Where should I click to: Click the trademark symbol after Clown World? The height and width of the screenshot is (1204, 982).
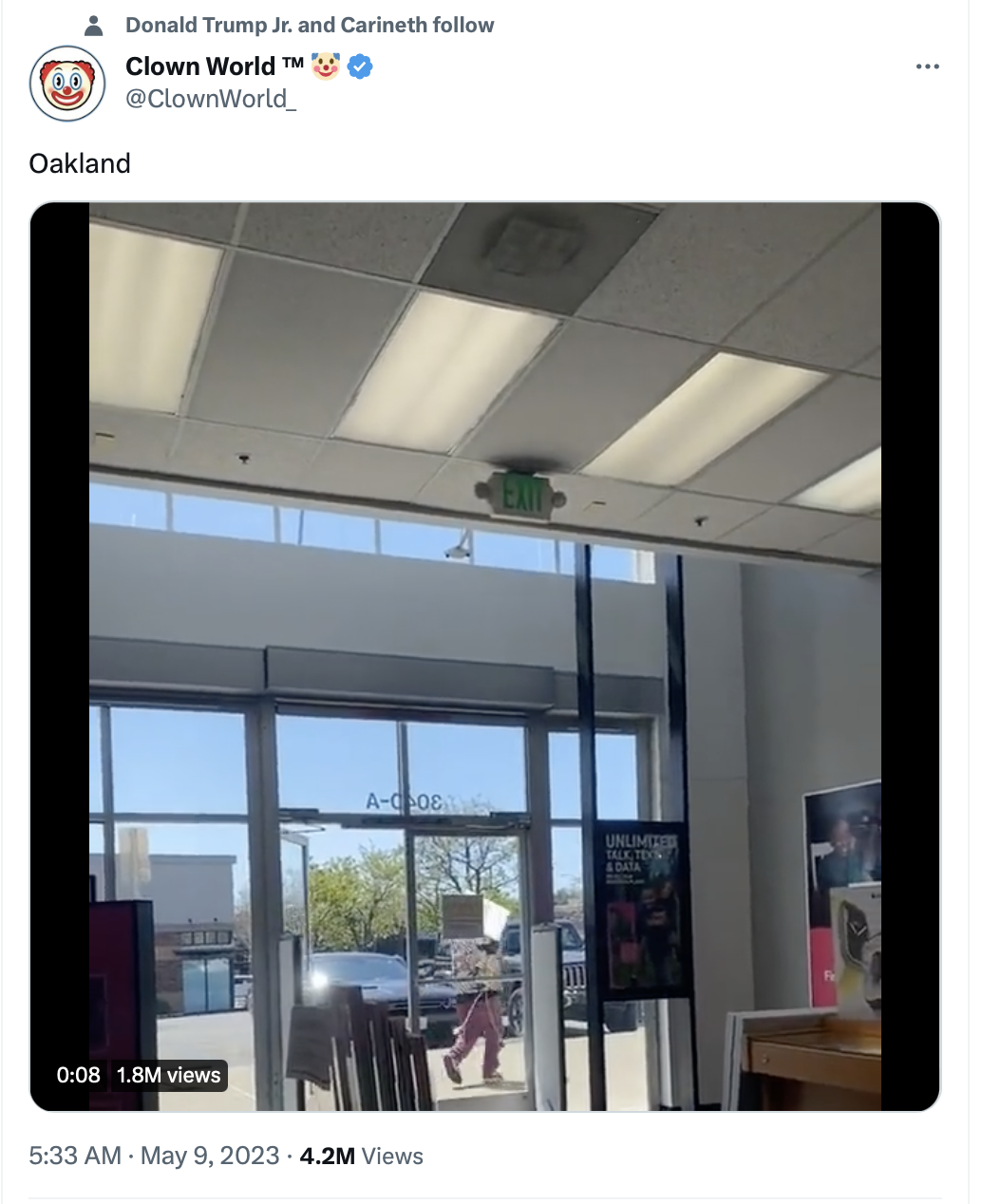pyautogui.click(x=293, y=63)
